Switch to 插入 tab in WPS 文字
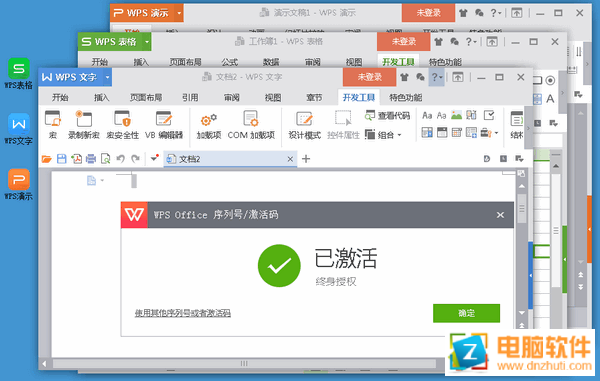600x381 pixels. (101, 98)
